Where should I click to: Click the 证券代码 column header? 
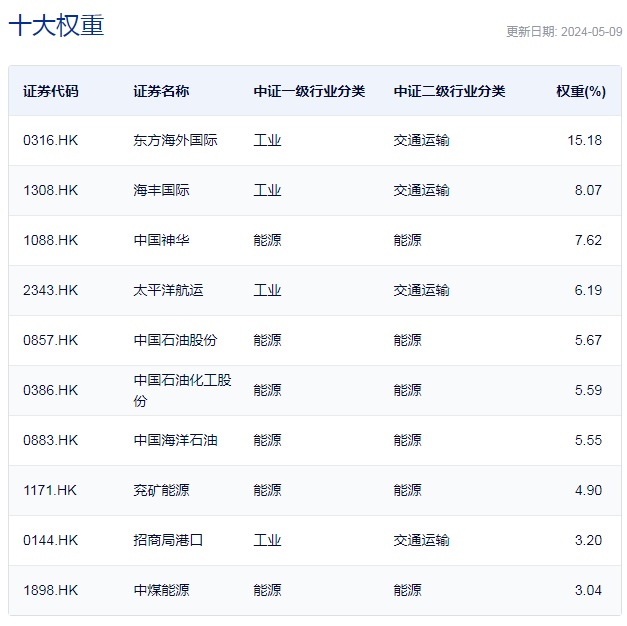click(x=51, y=91)
